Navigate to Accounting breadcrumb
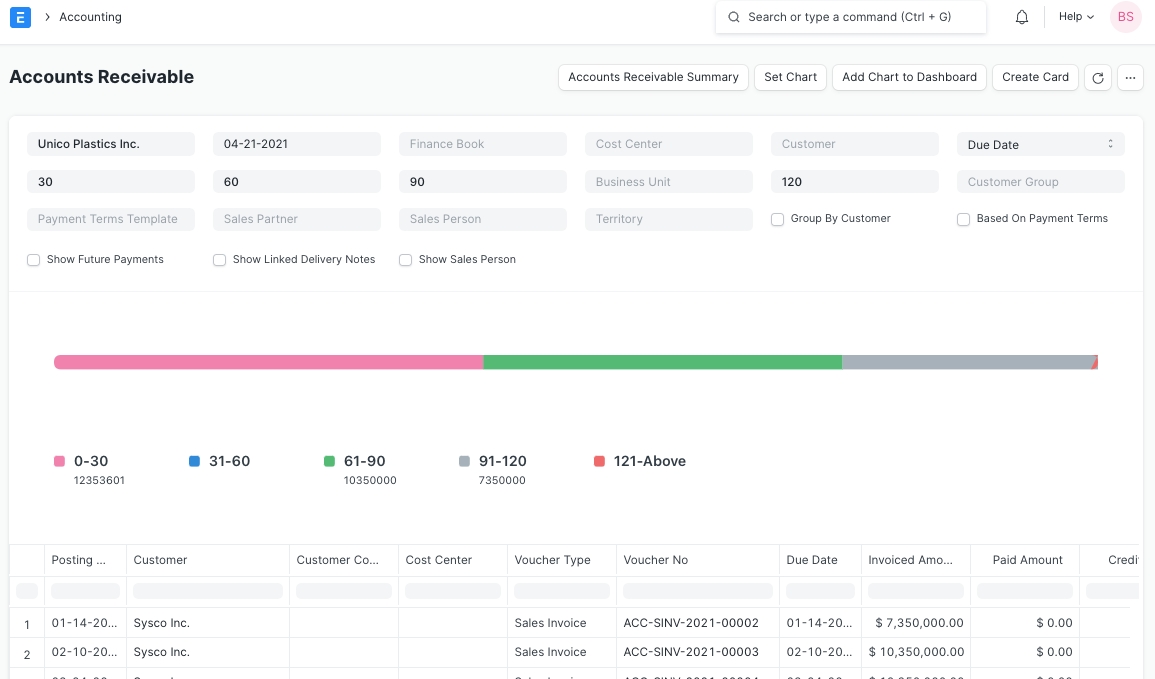The width and height of the screenshot is (1155, 679). coord(90,17)
